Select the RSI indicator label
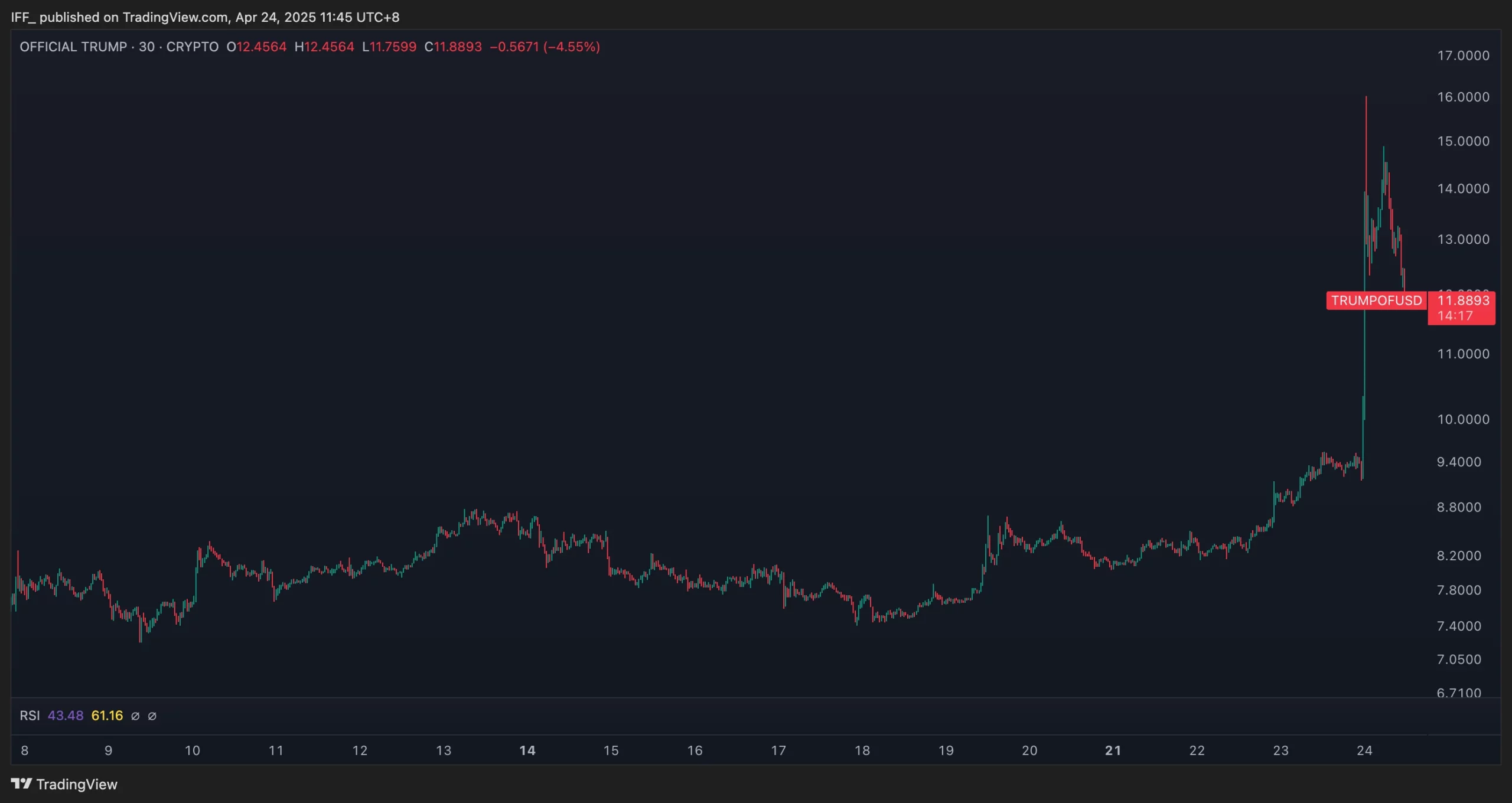This screenshot has height=803, width=1512. [30, 716]
